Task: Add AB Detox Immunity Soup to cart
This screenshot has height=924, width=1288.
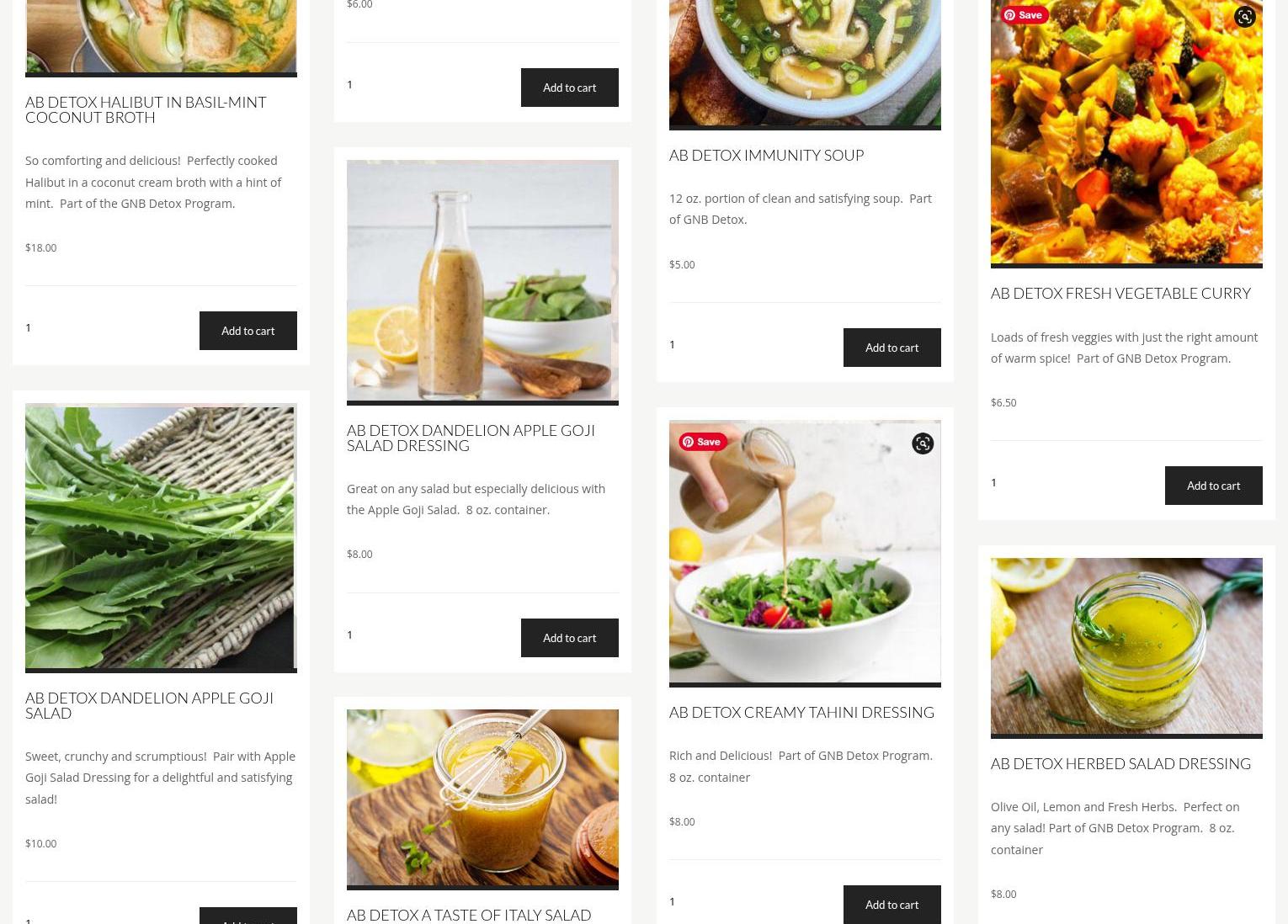Action: coord(891,348)
